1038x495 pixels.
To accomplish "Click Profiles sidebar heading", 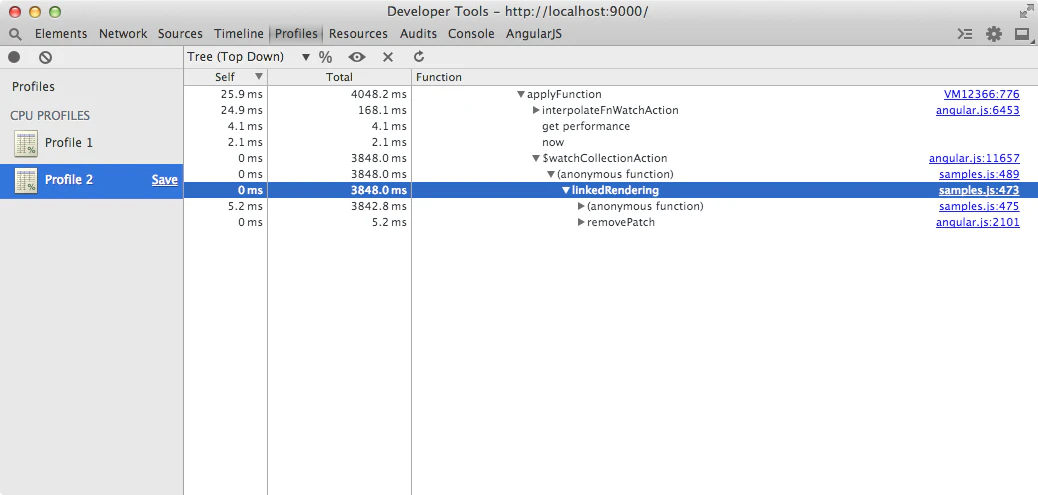I will point(33,87).
